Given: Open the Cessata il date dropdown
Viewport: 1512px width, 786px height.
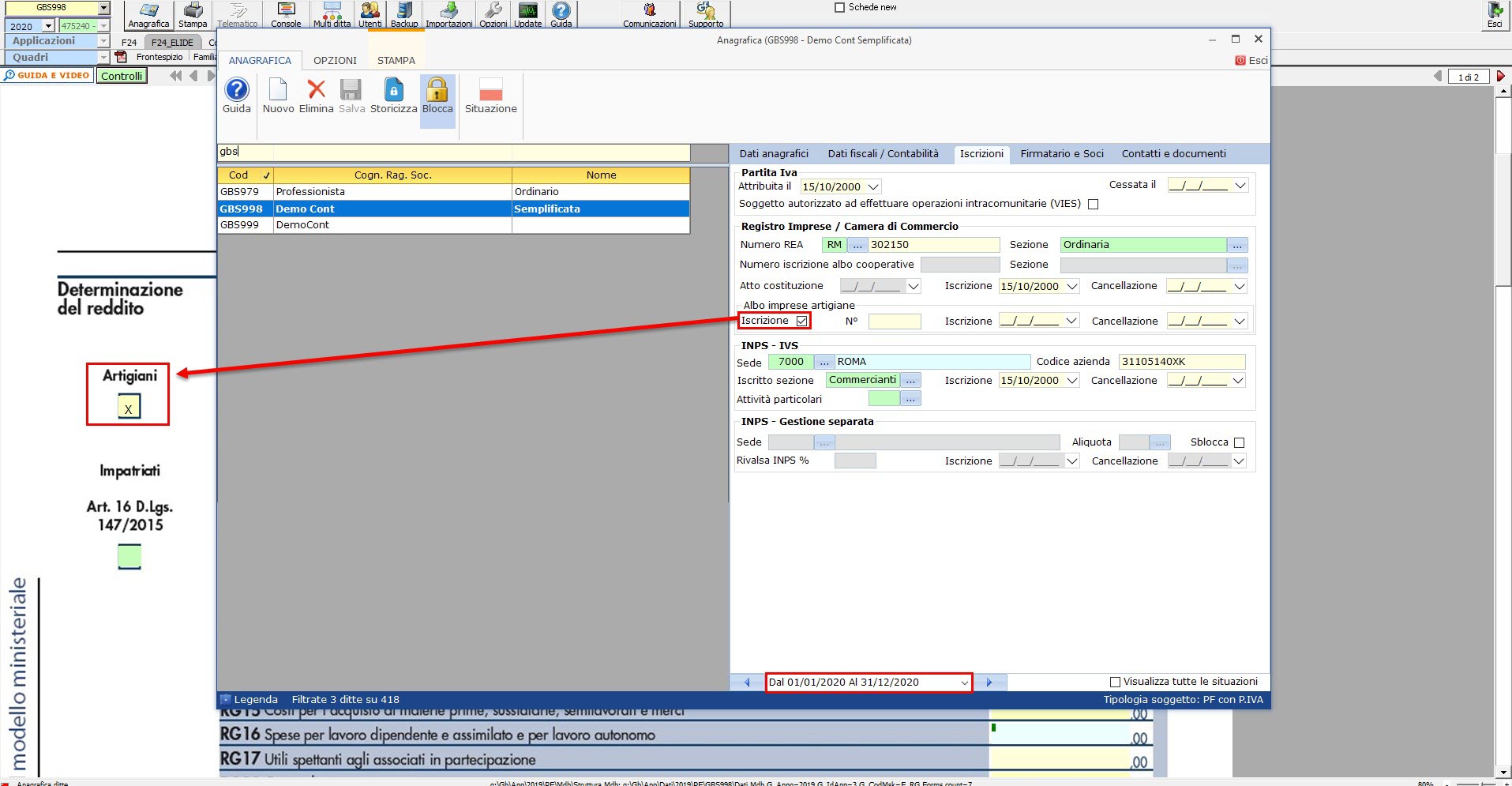Looking at the screenshot, I should 1240,186.
